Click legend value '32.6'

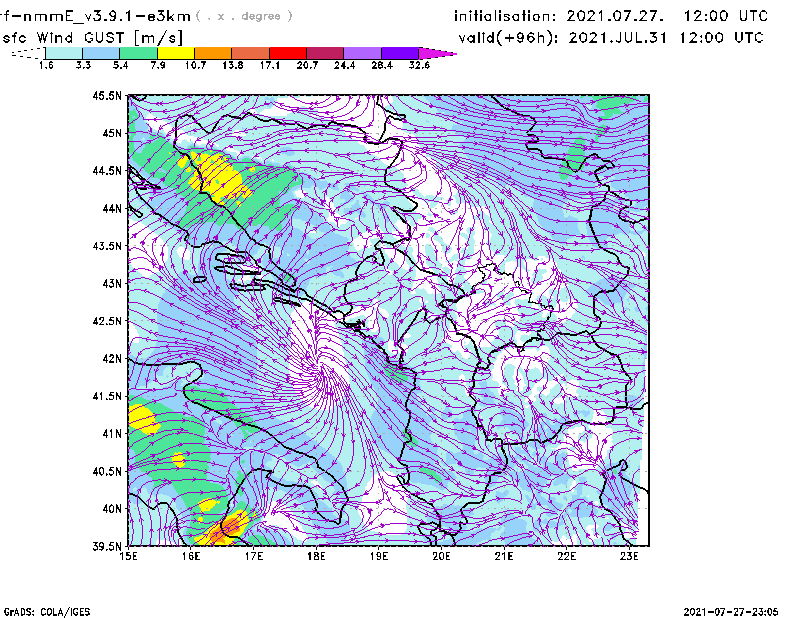[x=419, y=65]
